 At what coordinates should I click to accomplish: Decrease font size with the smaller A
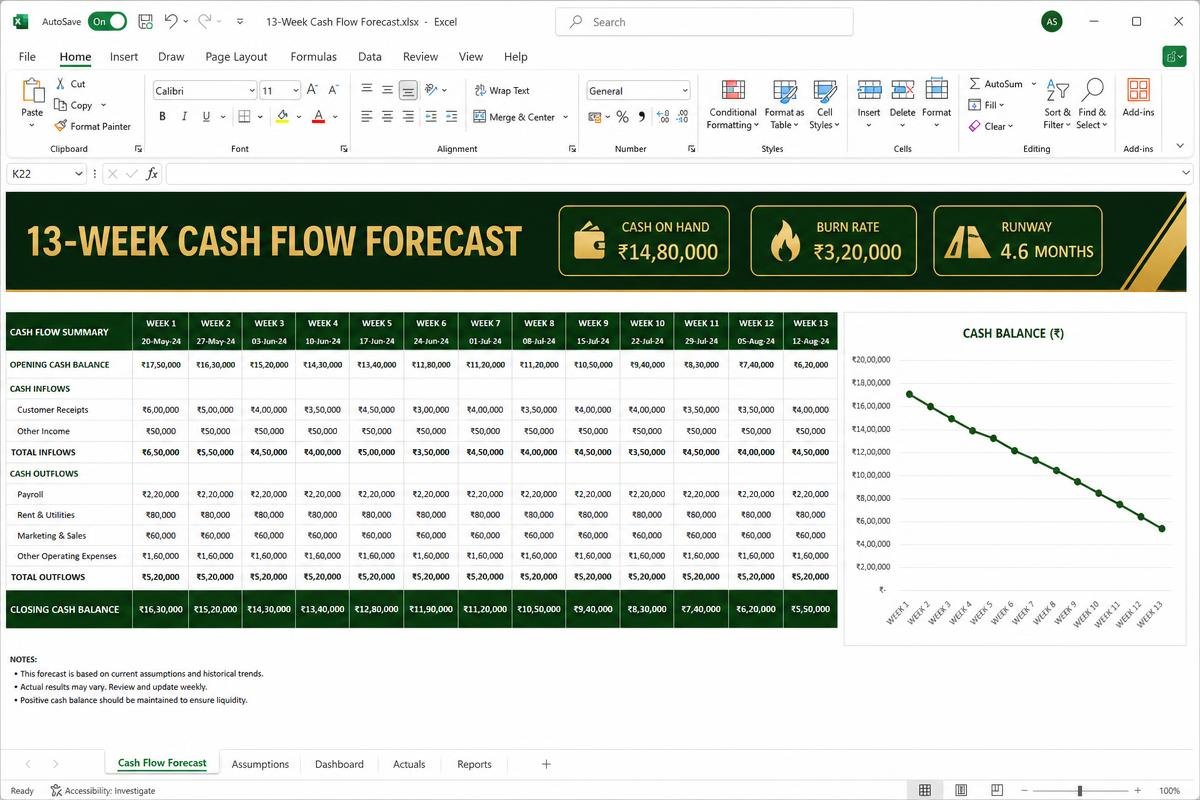331,90
